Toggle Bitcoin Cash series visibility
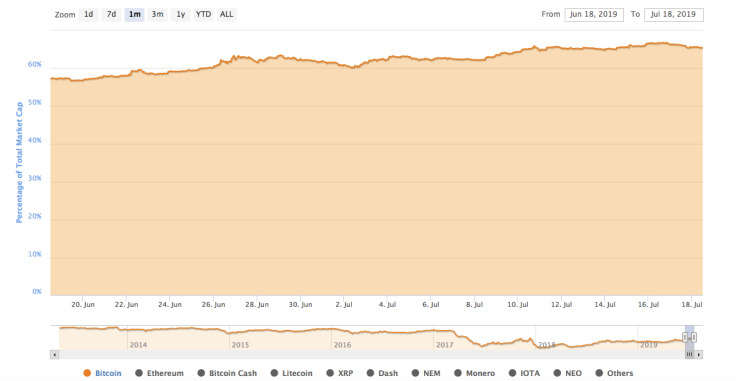736x381 pixels. point(227,373)
